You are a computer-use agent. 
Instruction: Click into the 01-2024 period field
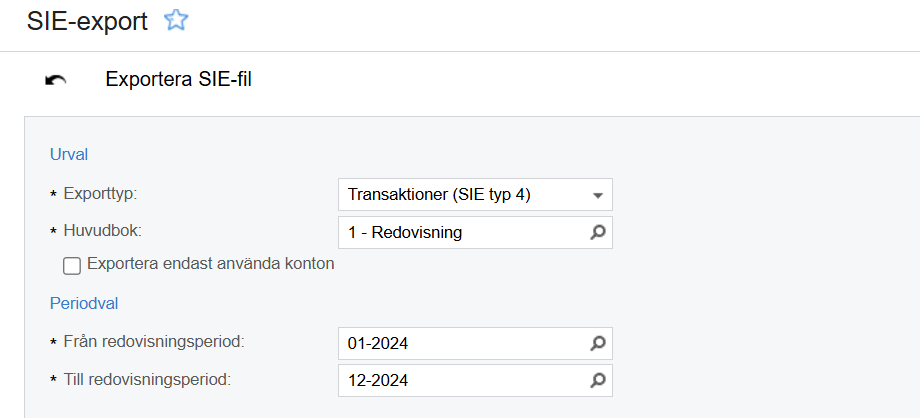coord(460,343)
